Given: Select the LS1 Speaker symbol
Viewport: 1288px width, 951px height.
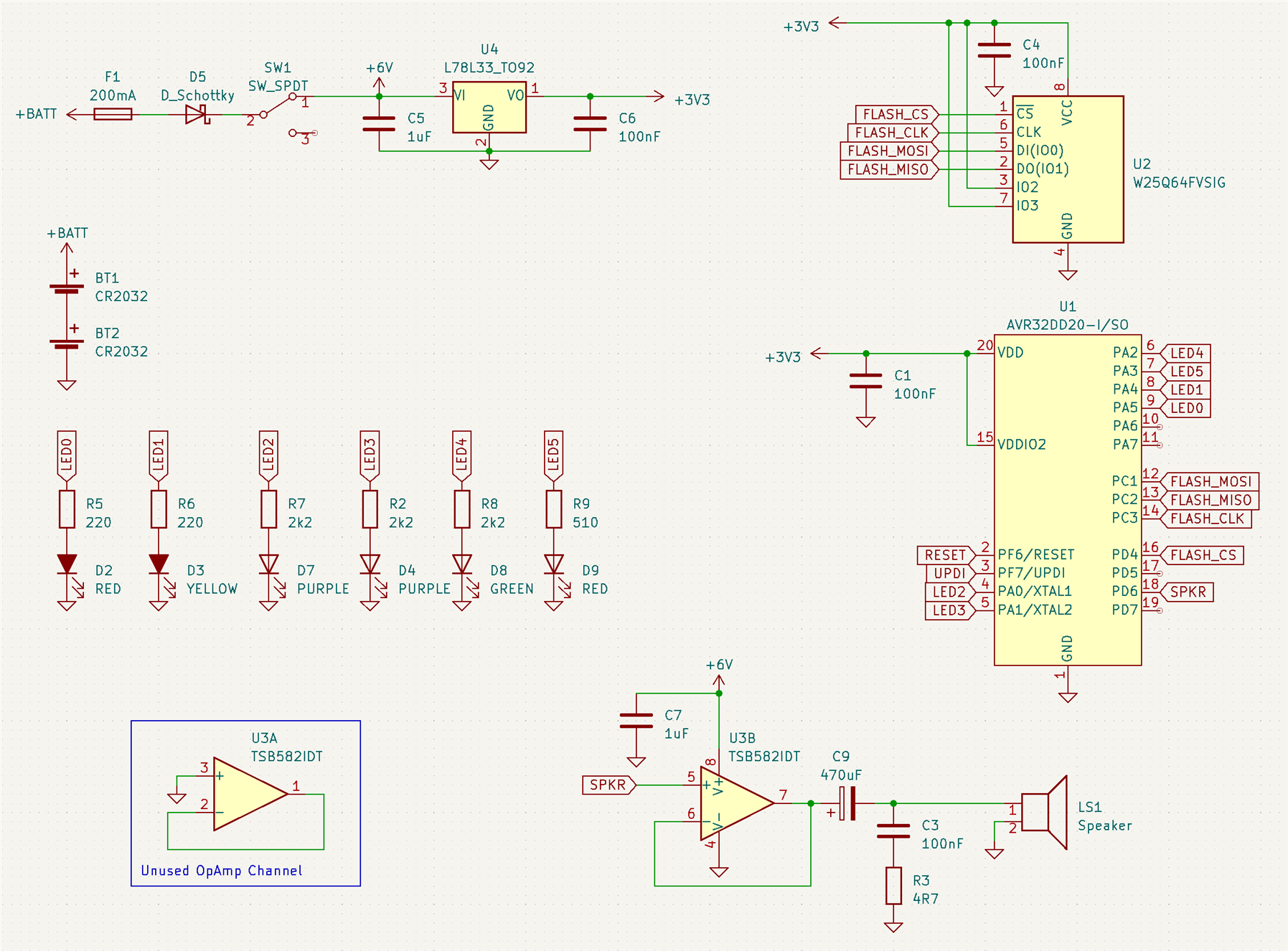Looking at the screenshot, I should click(1044, 813).
